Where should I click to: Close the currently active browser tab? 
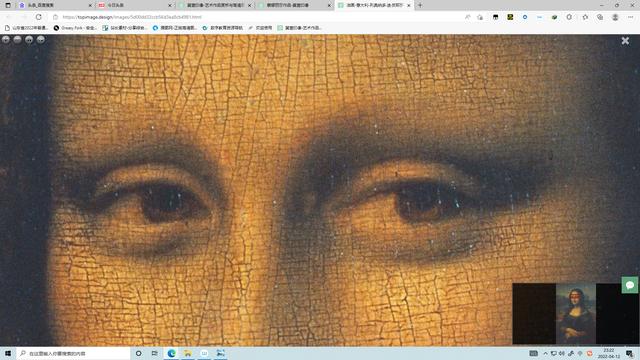point(409,5)
